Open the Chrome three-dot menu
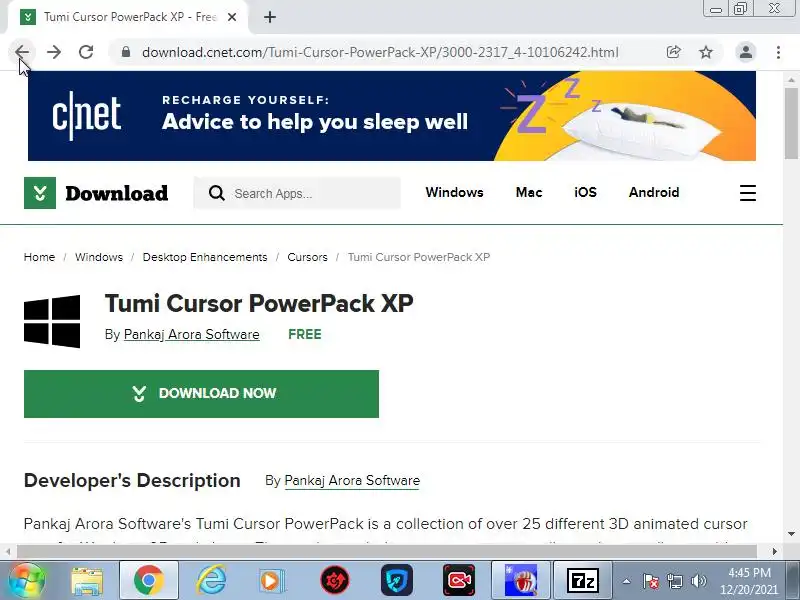The image size is (800, 600). pos(778,52)
